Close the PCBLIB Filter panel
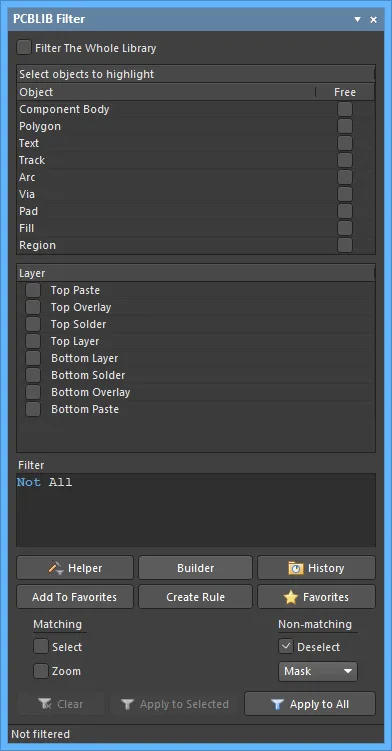392x751 pixels. pyautogui.click(x=373, y=20)
